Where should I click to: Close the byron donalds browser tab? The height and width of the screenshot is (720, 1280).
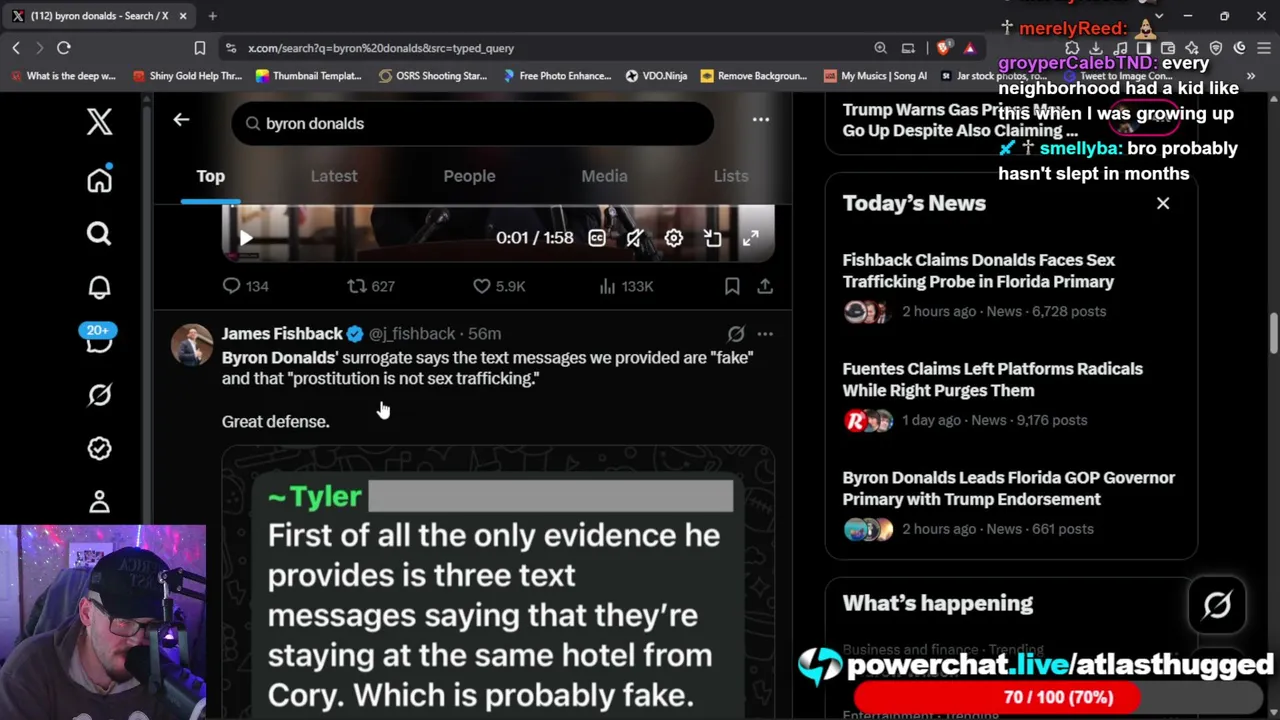[x=183, y=16]
